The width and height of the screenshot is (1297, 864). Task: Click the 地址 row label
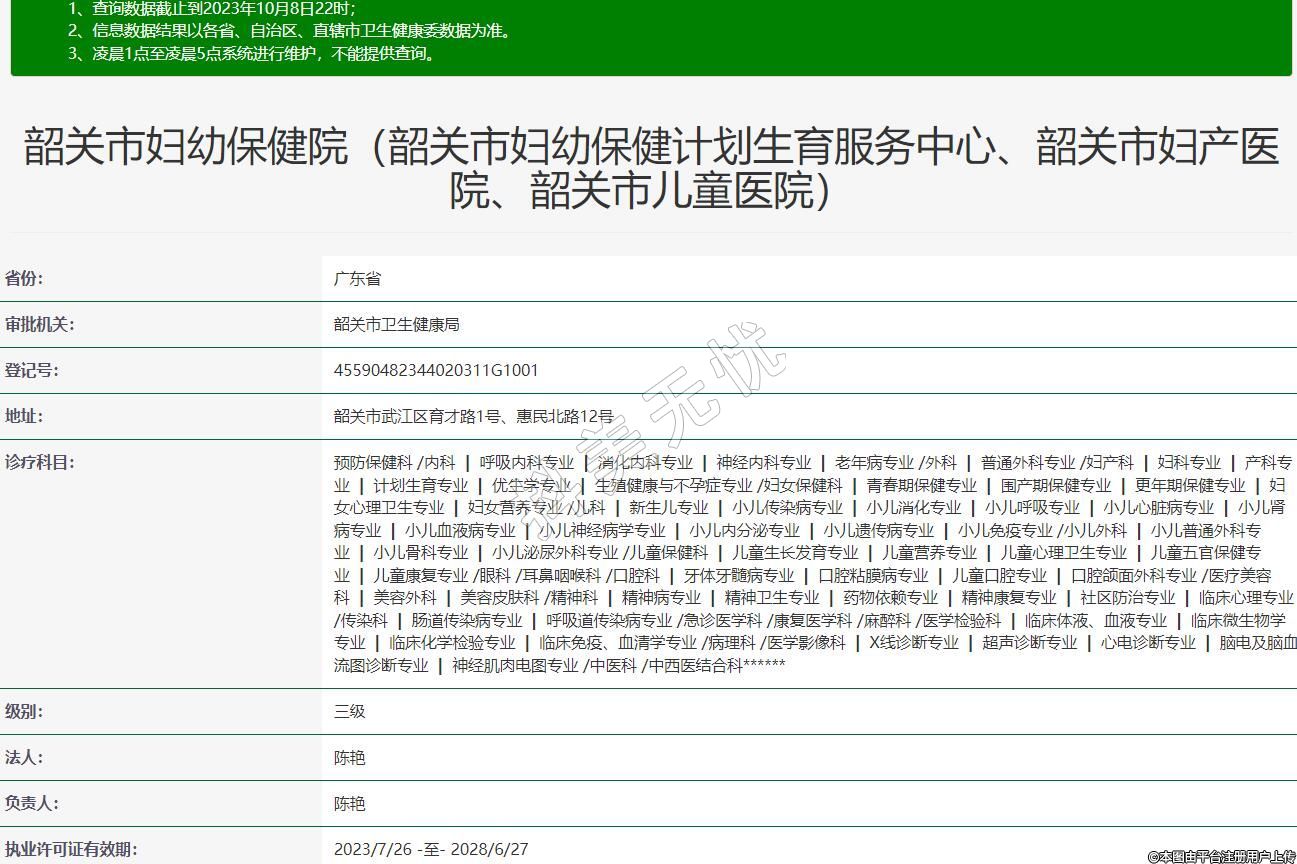(24, 416)
